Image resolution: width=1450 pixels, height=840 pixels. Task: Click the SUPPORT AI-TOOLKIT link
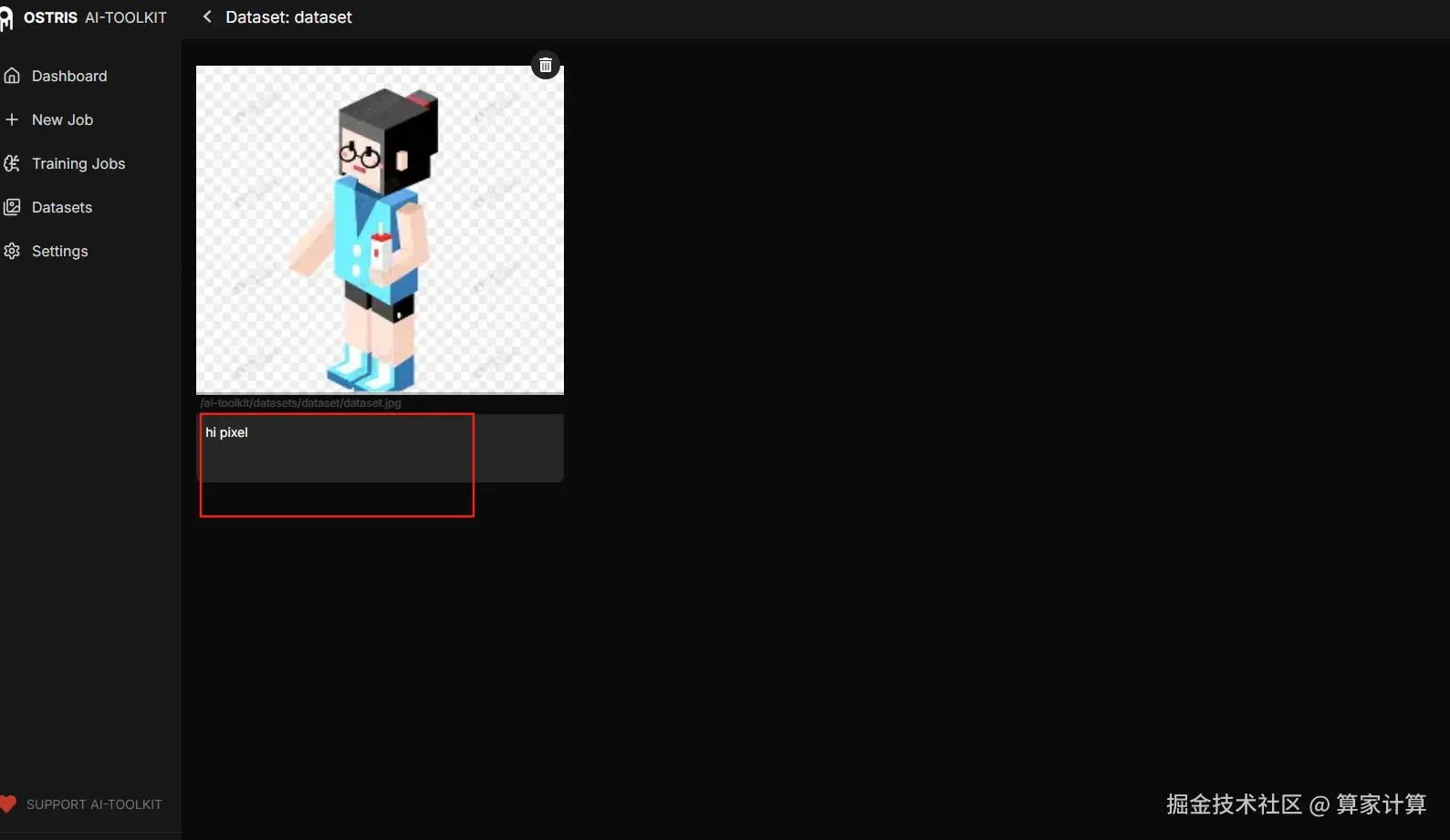pyautogui.click(x=94, y=804)
